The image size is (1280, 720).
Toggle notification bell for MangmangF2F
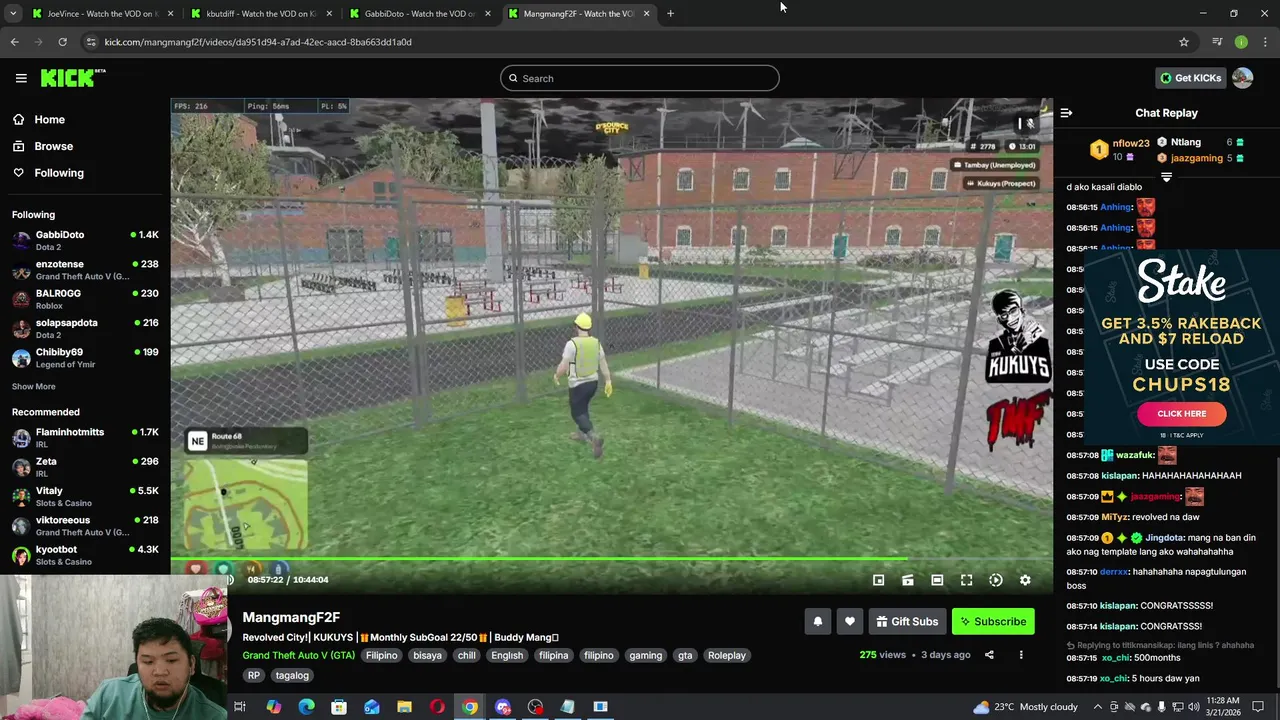[817, 622]
